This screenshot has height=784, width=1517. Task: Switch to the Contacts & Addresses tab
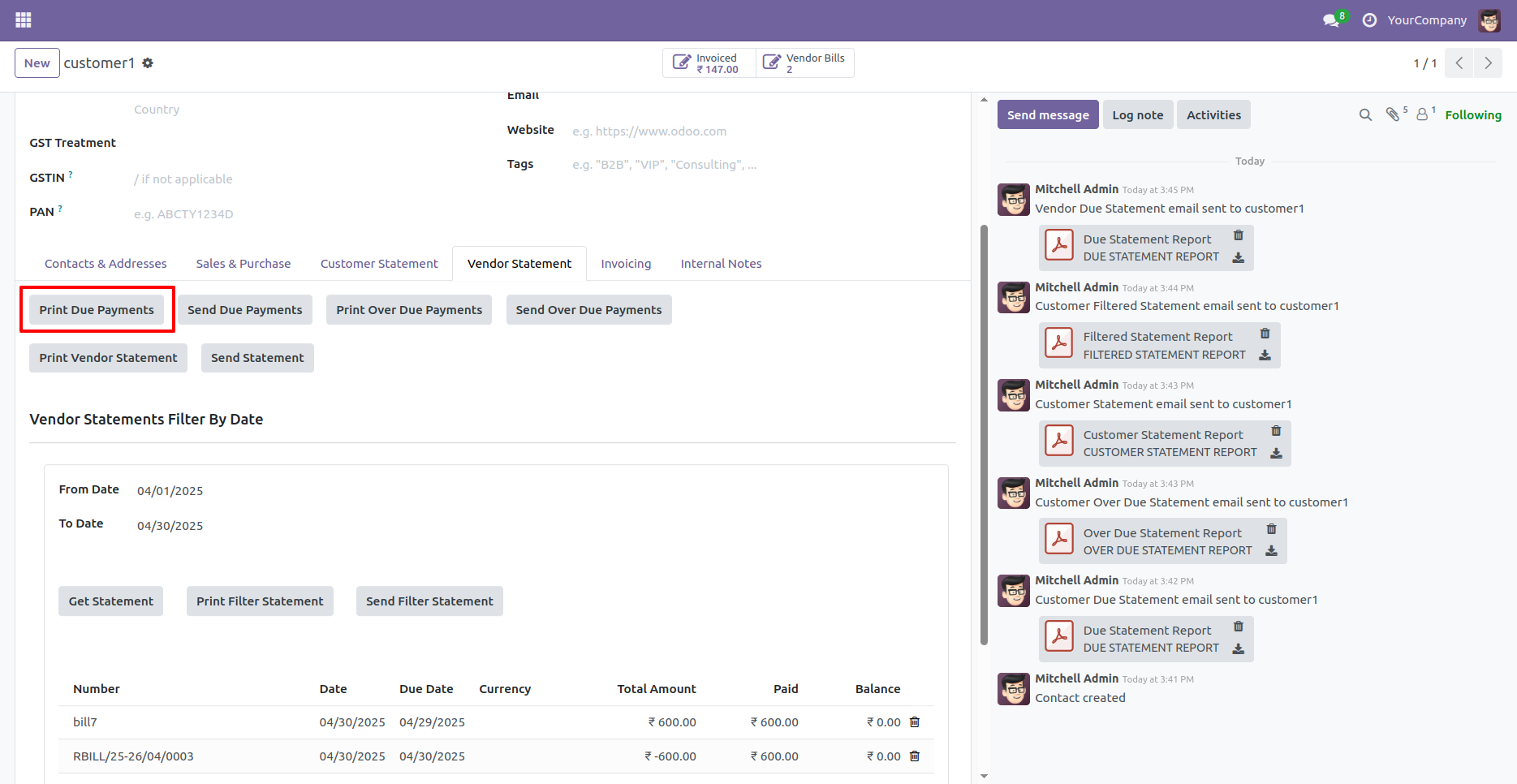pos(105,263)
